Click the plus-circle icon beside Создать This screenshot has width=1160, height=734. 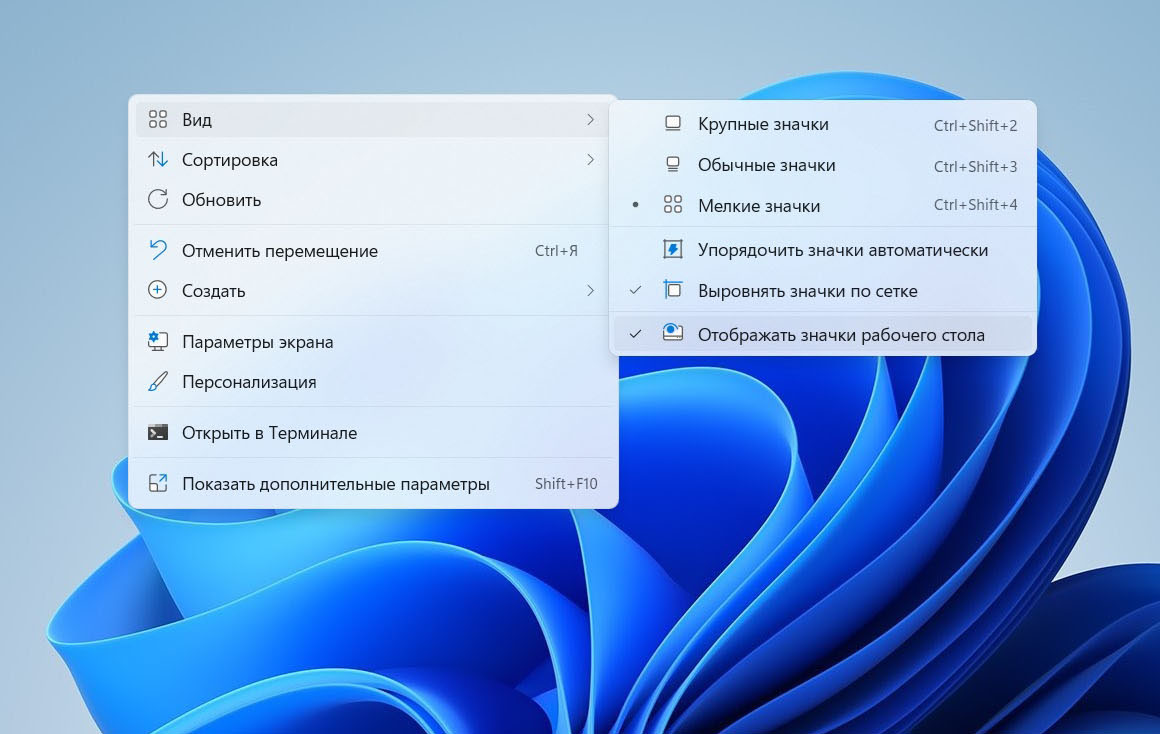pyautogui.click(x=158, y=290)
